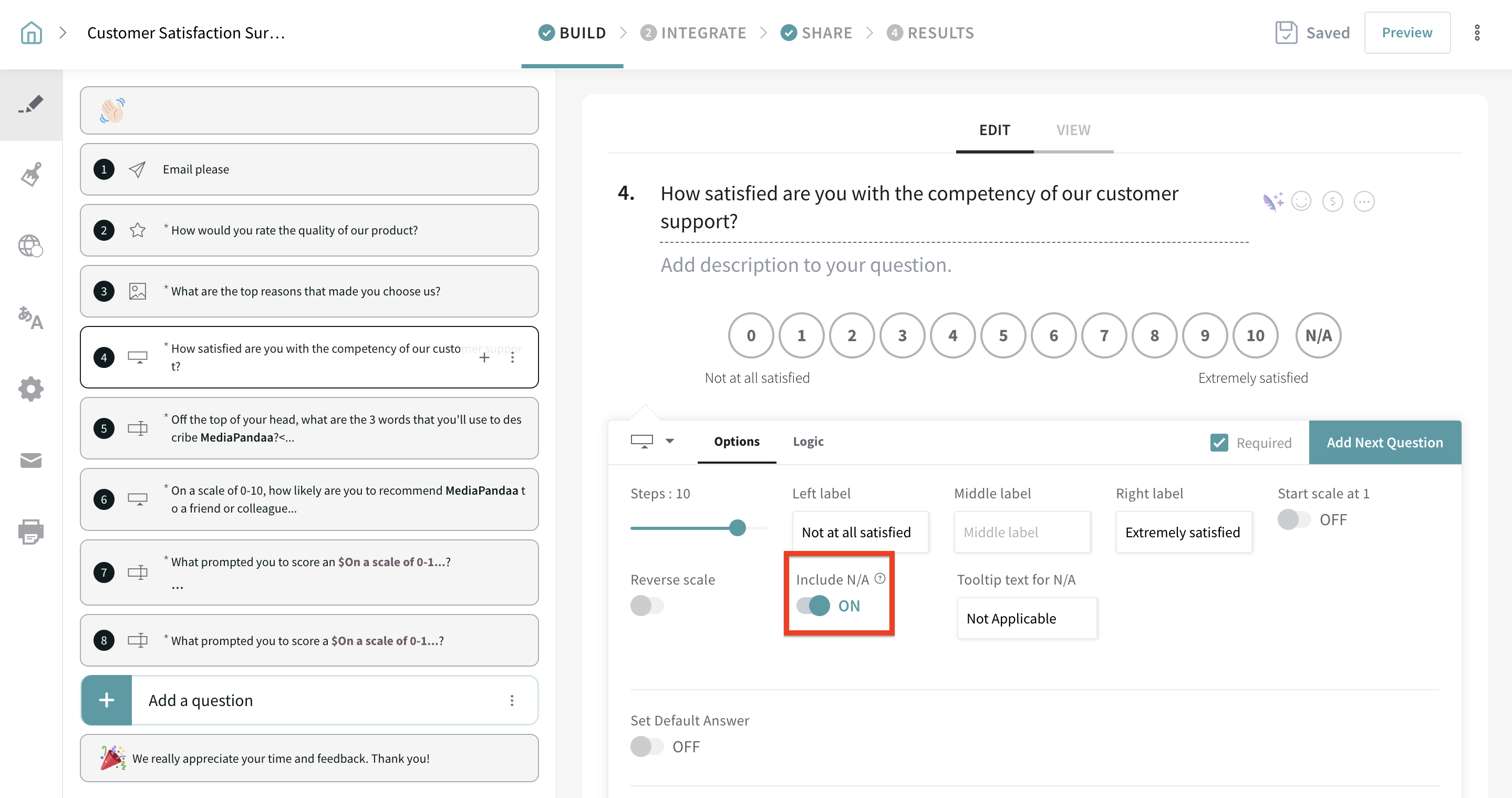This screenshot has width=1512, height=798.
Task: Click the dollar sign icon beside question
Action: tap(1332, 201)
